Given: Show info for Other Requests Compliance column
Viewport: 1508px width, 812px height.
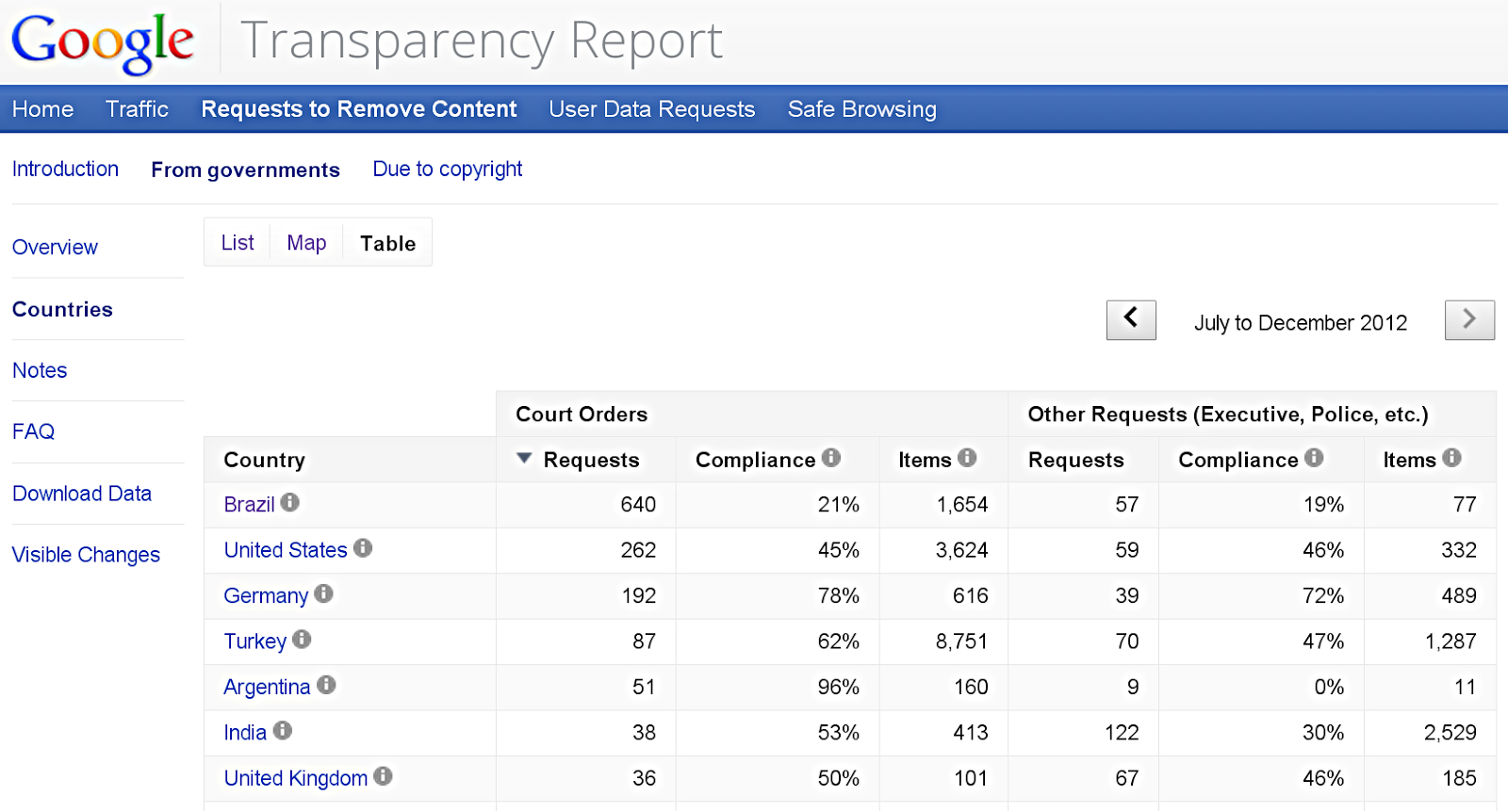Looking at the screenshot, I should coord(1314,457).
